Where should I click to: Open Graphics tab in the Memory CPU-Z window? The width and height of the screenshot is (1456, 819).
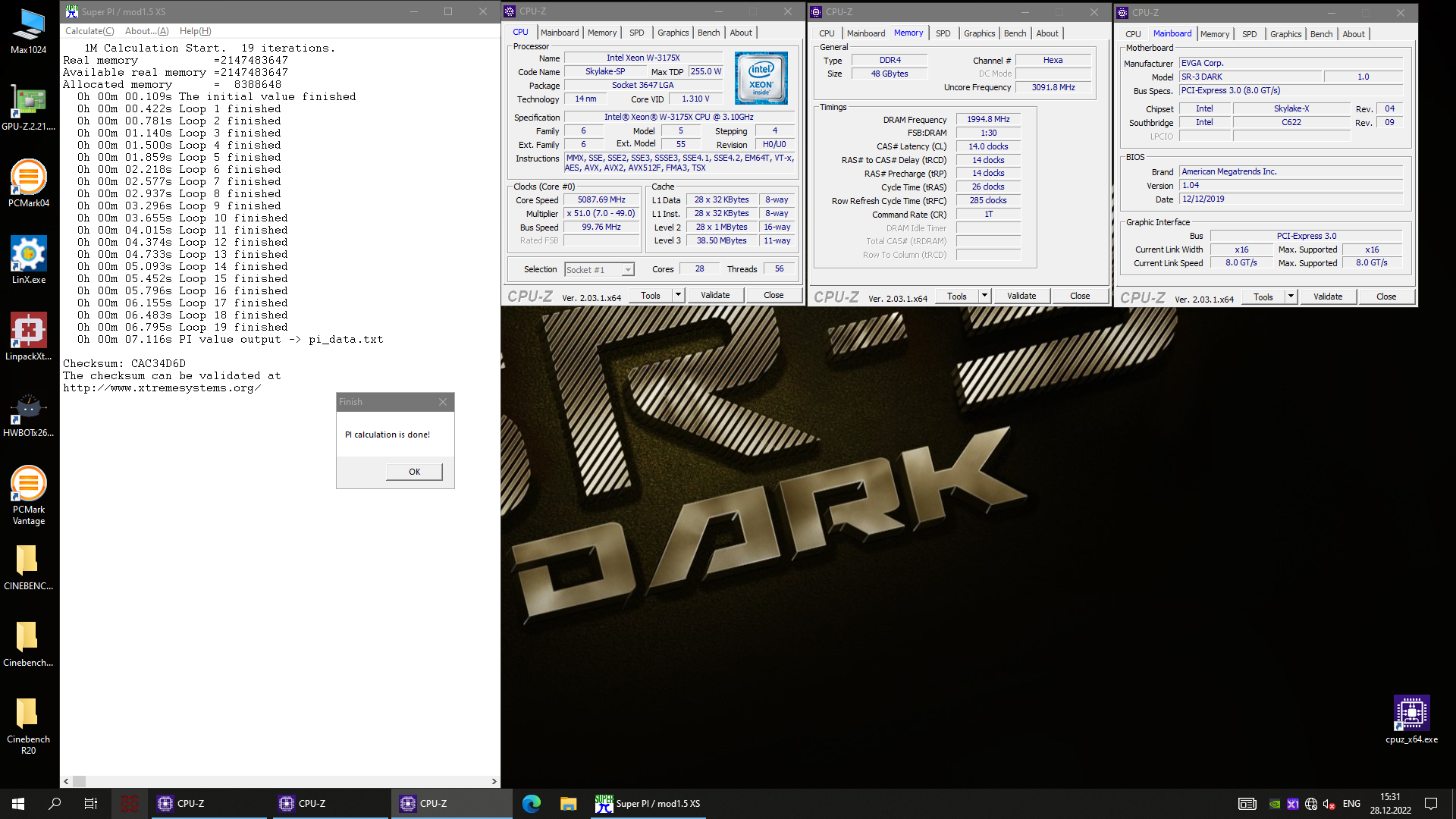point(979,33)
